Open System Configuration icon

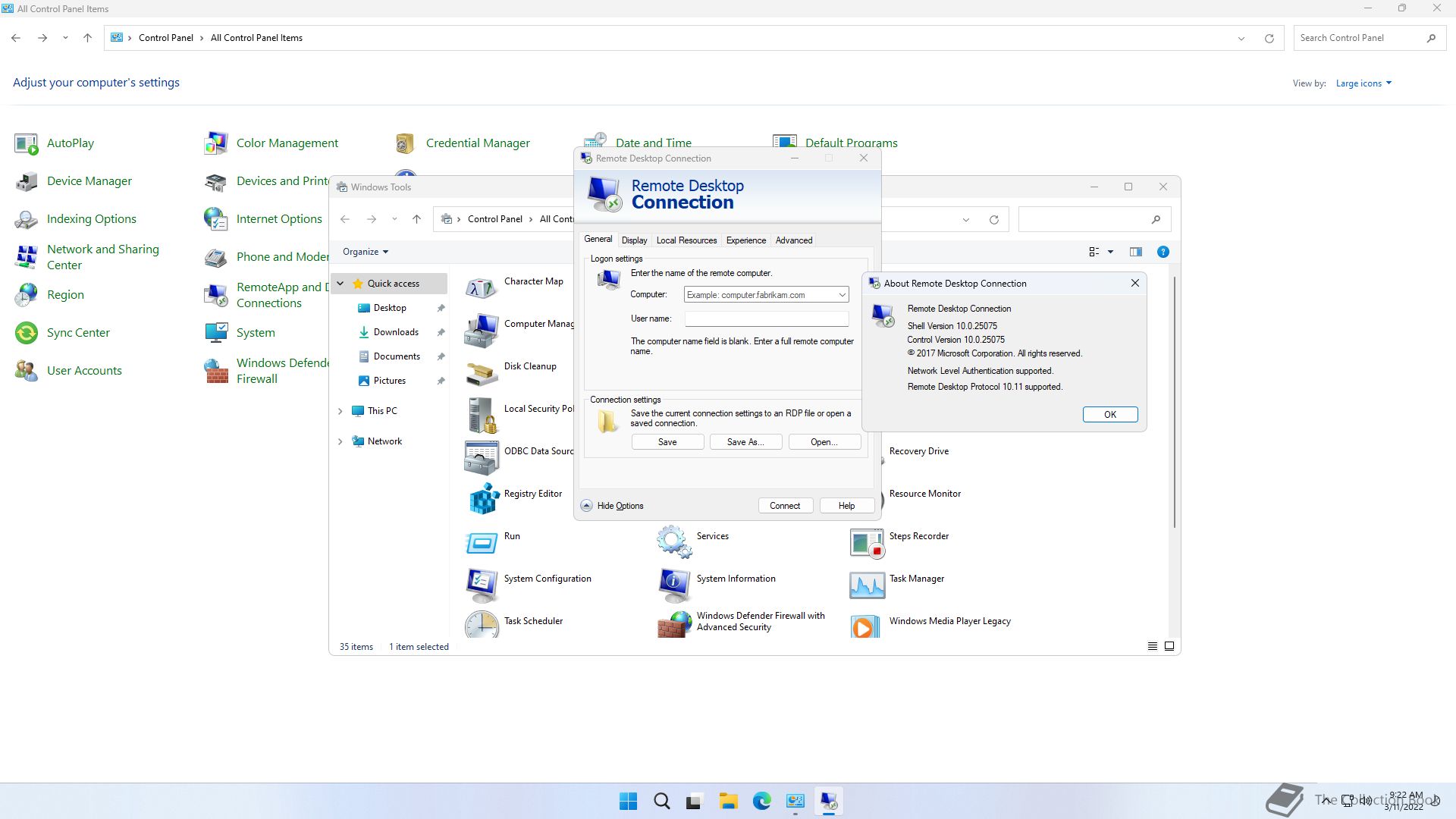coord(481,585)
